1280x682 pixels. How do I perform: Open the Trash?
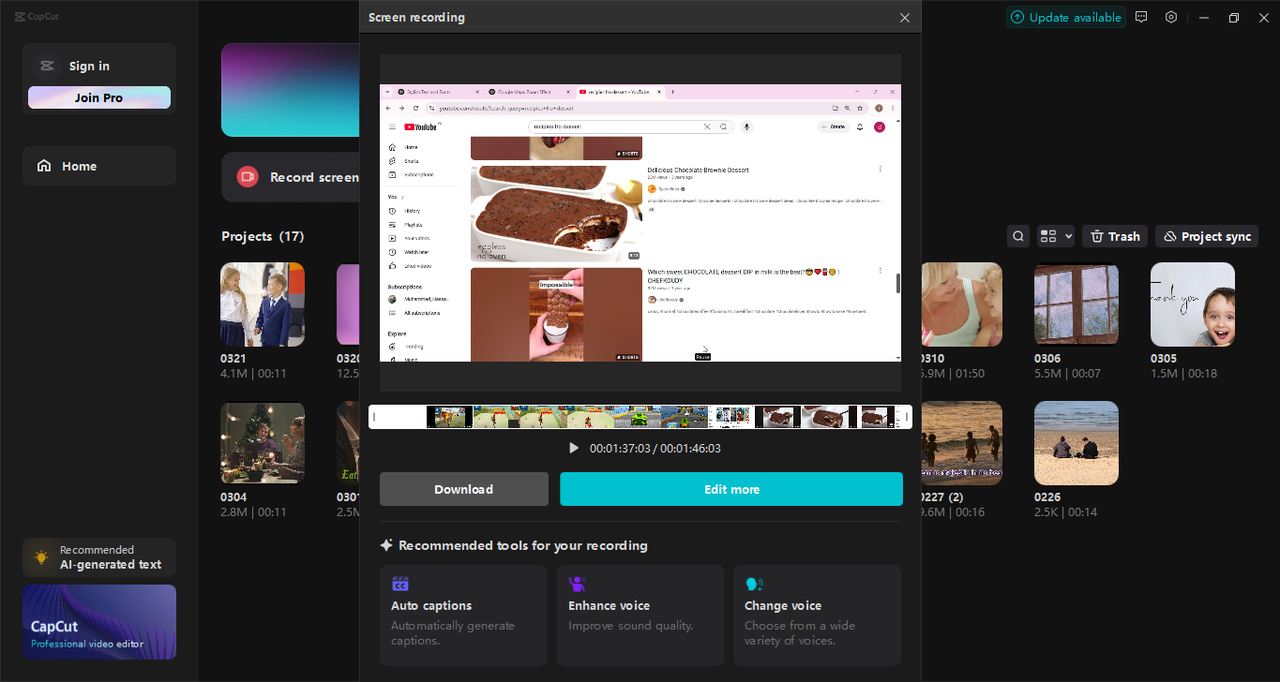(x=1114, y=236)
